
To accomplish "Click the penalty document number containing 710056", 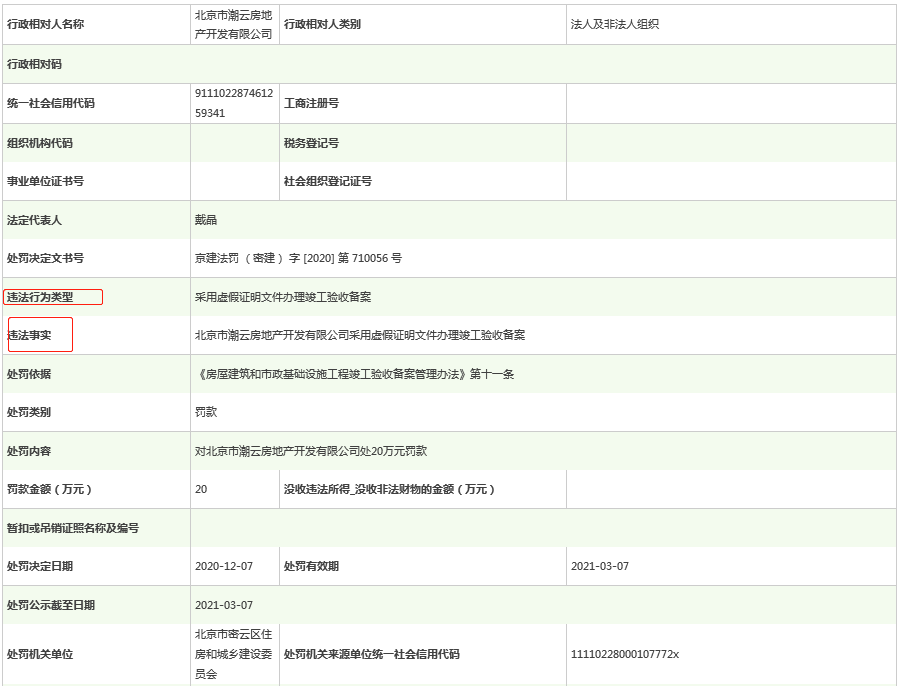I will click(298, 258).
